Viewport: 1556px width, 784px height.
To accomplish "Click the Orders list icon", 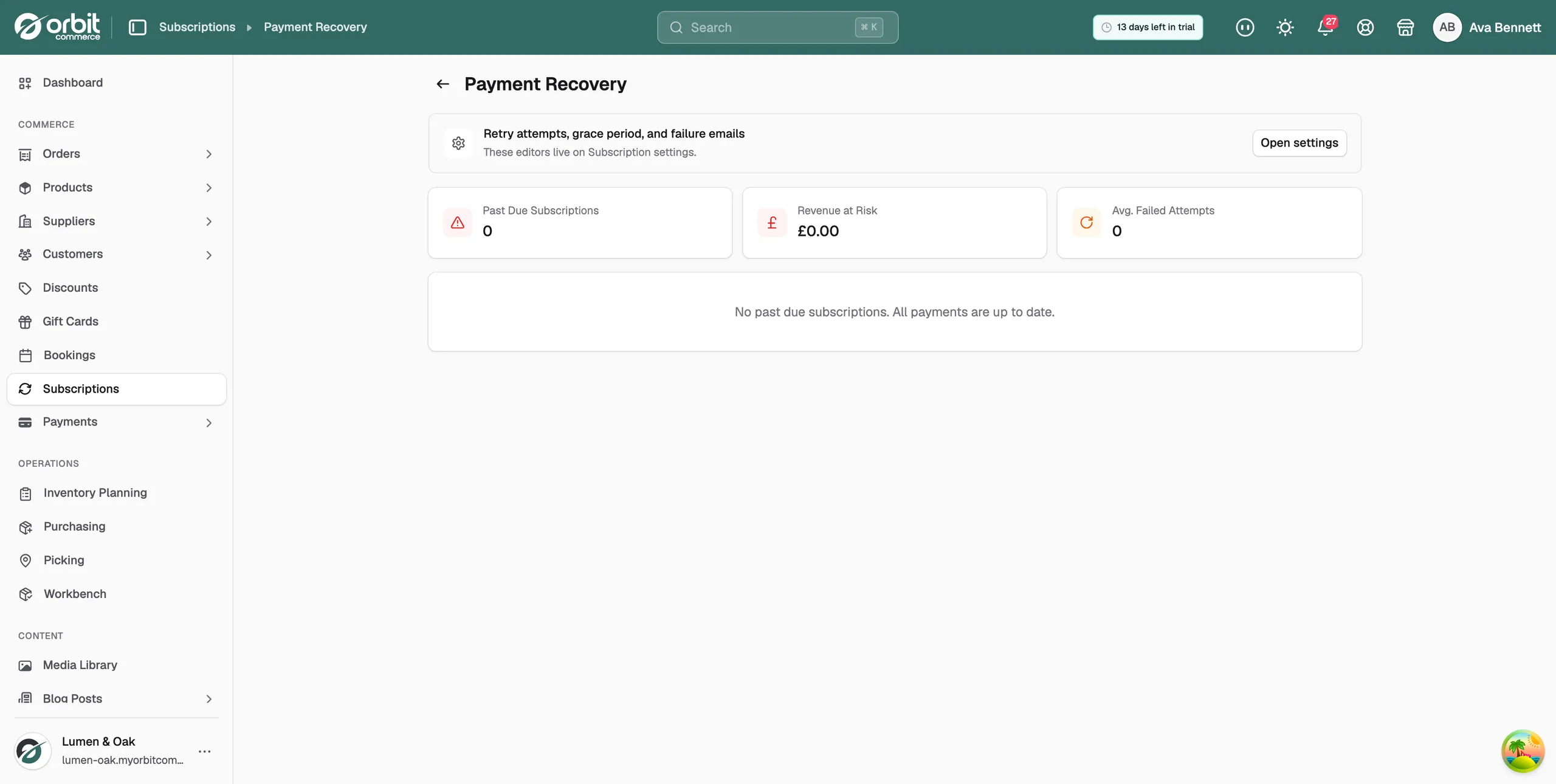I will click(25, 154).
